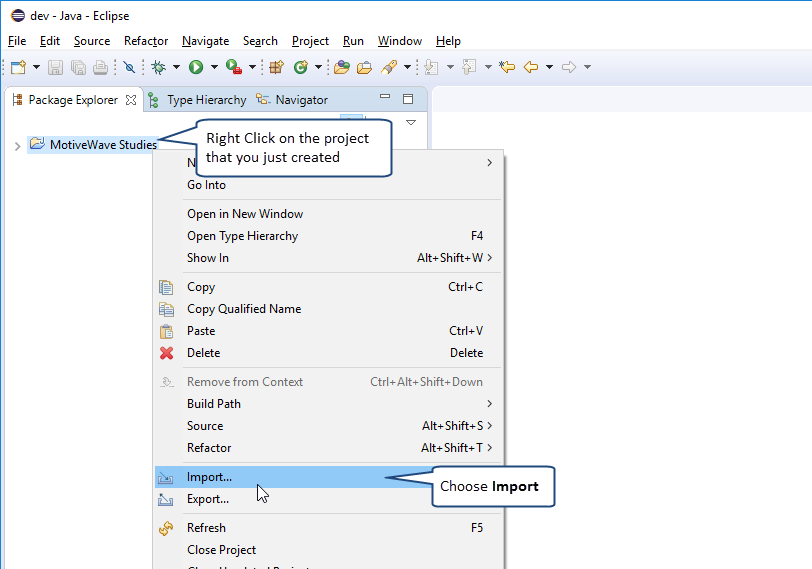Viewport: 812px width, 569px height.
Task: Open the Refactor menu in menu bar
Action: click(146, 41)
